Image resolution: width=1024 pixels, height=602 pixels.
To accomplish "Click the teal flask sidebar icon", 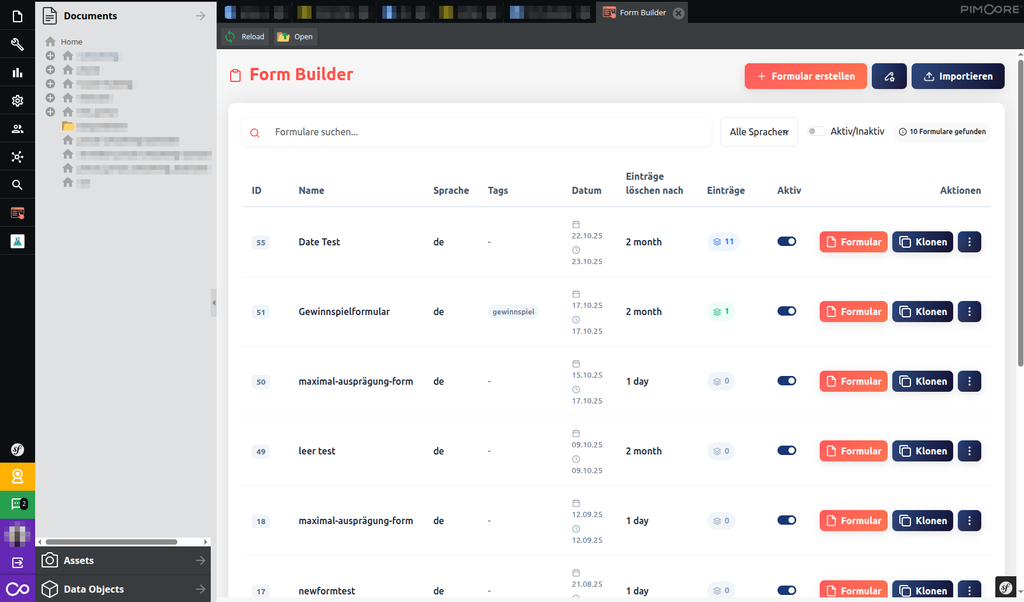I will (18, 241).
